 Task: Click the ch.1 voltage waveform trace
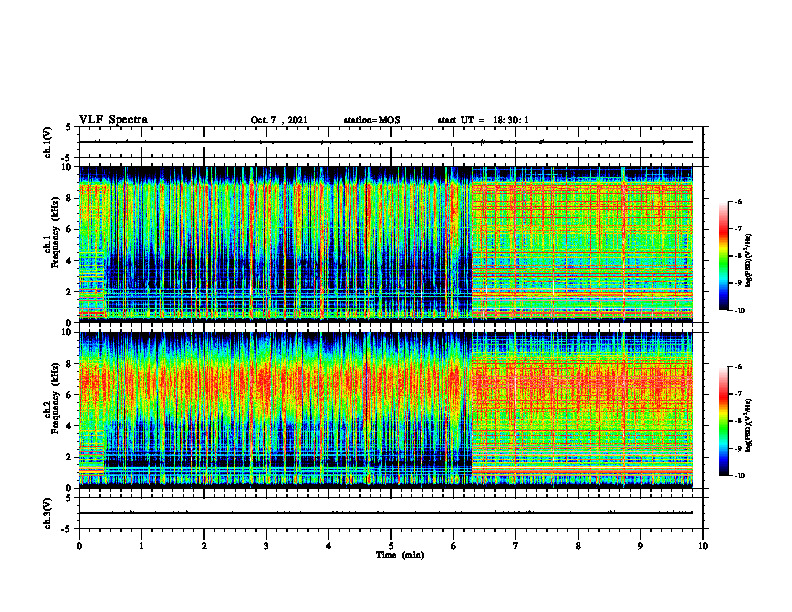click(386, 142)
